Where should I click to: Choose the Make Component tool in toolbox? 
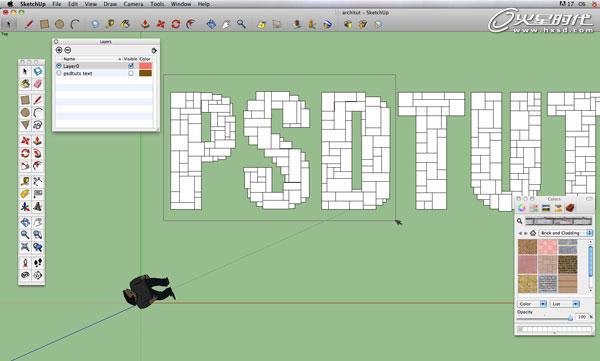[38, 72]
